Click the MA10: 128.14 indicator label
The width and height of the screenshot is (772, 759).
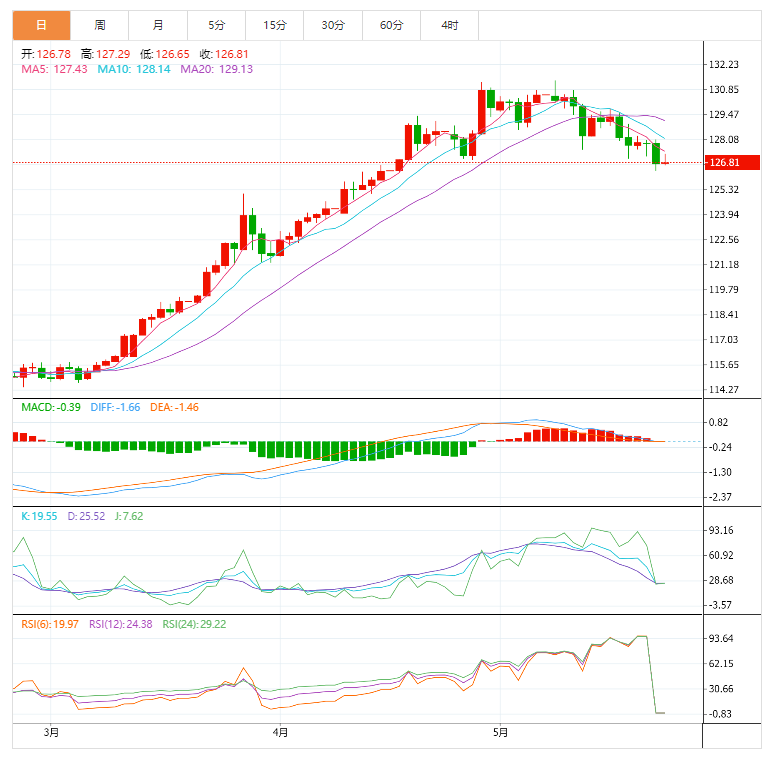pos(134,69)
